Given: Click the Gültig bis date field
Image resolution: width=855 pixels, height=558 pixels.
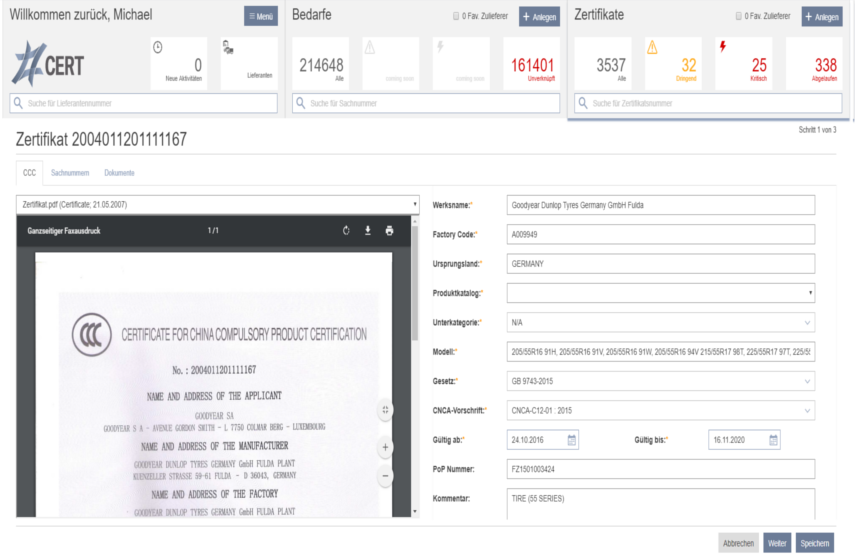Looking at the screenshot, I should pos(744,440).
